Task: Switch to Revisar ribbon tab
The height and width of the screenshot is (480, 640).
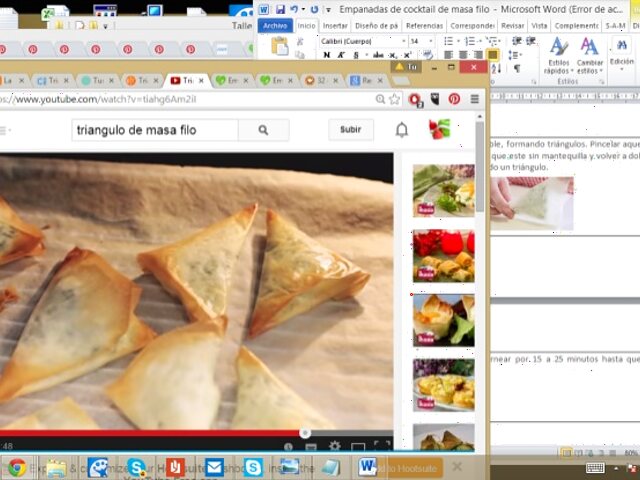Action: click(x=512, y=26)
